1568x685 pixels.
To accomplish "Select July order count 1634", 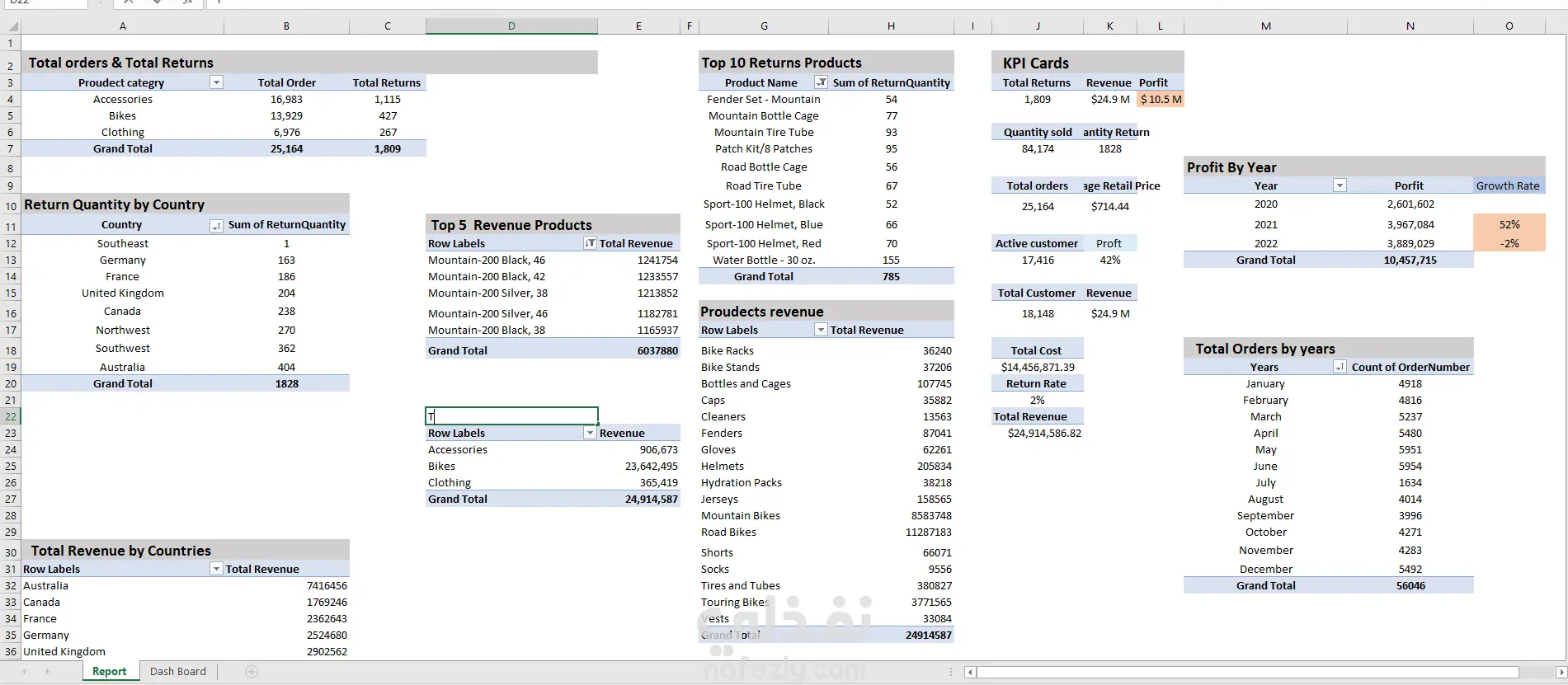I will (x=1410, y=482).
